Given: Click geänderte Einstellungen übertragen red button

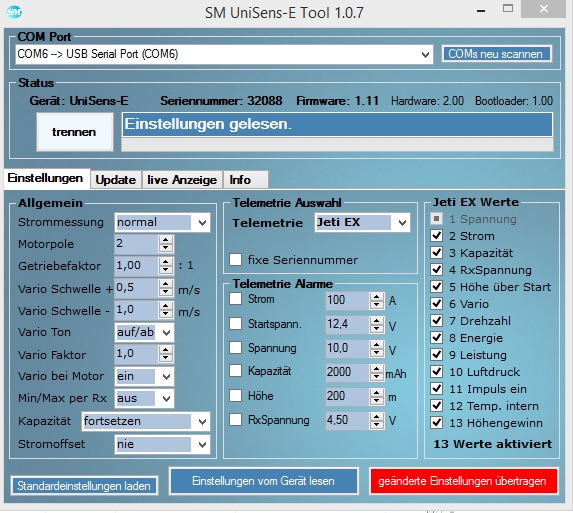Looking at the screenshot, I should point(463,481).
